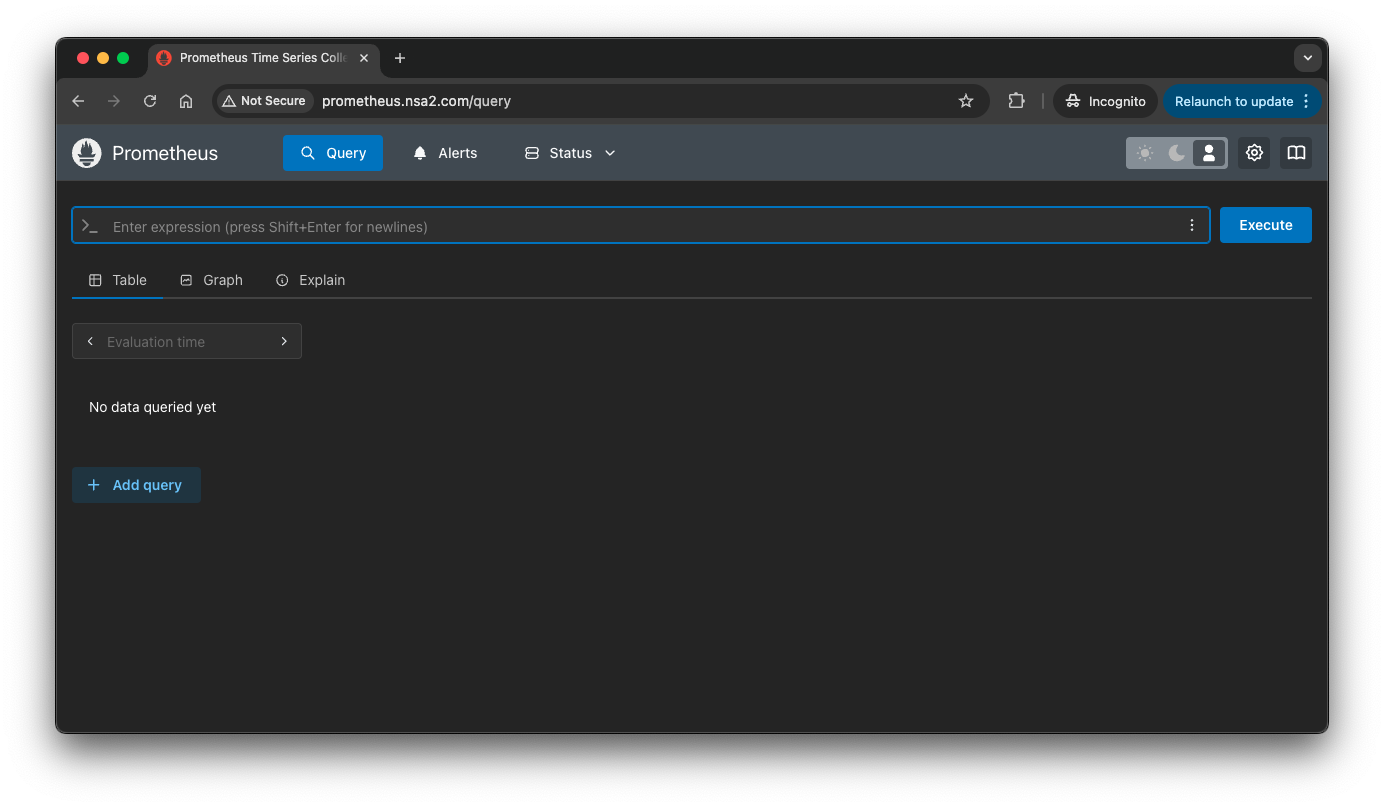This screenshot has width=1384, height=807.
Task: Go forward in browser history
Action: click(114, 101)
